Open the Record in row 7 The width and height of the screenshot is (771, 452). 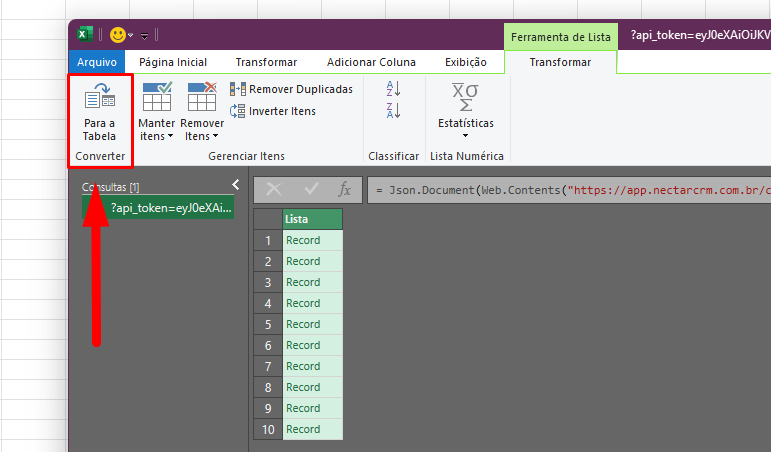303,366
